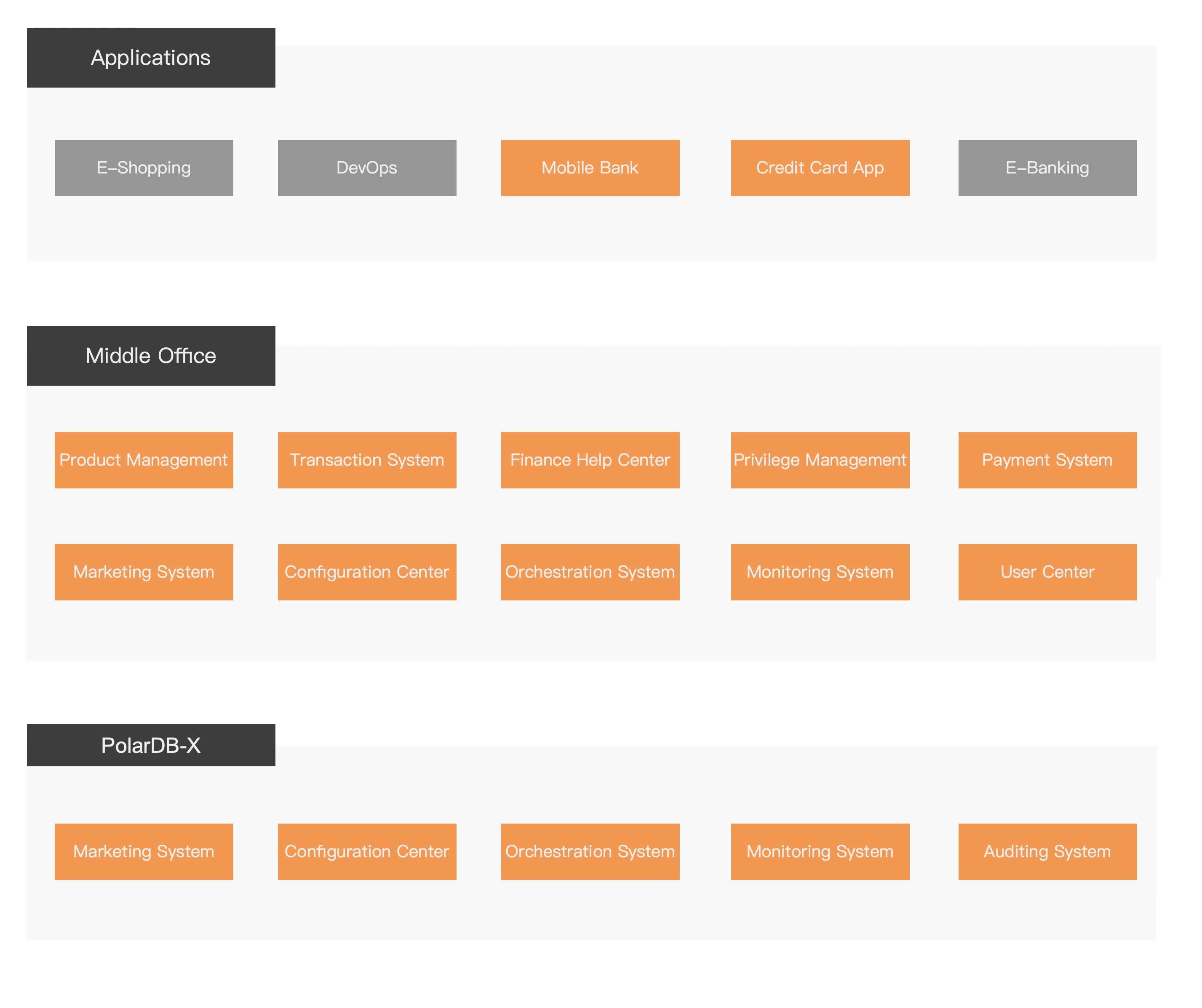Select the Auditing System box
Screen dimensions: 1202x1008
1047,851
